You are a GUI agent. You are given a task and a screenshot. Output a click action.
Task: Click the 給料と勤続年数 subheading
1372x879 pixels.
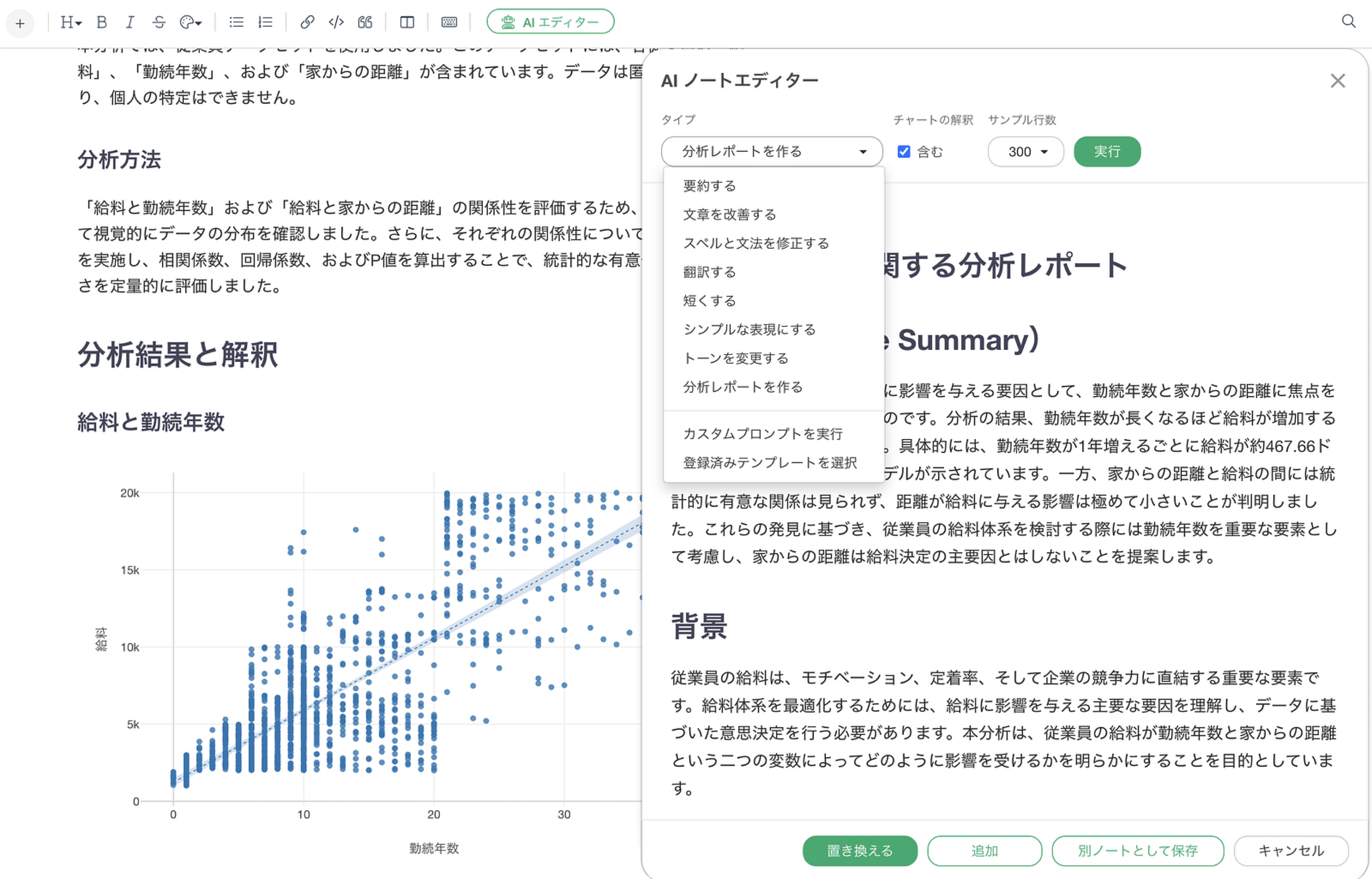[151, 422]
